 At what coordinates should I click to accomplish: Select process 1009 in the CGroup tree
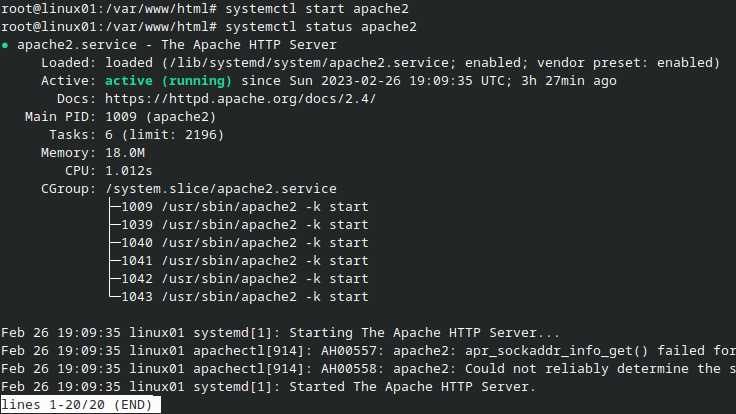coord(244,207)
